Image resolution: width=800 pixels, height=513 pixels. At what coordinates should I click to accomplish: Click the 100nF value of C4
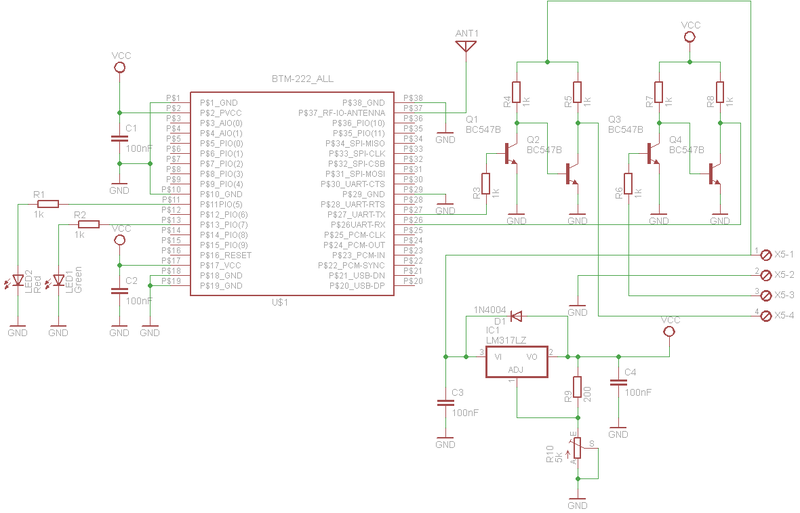pos(638,393)
